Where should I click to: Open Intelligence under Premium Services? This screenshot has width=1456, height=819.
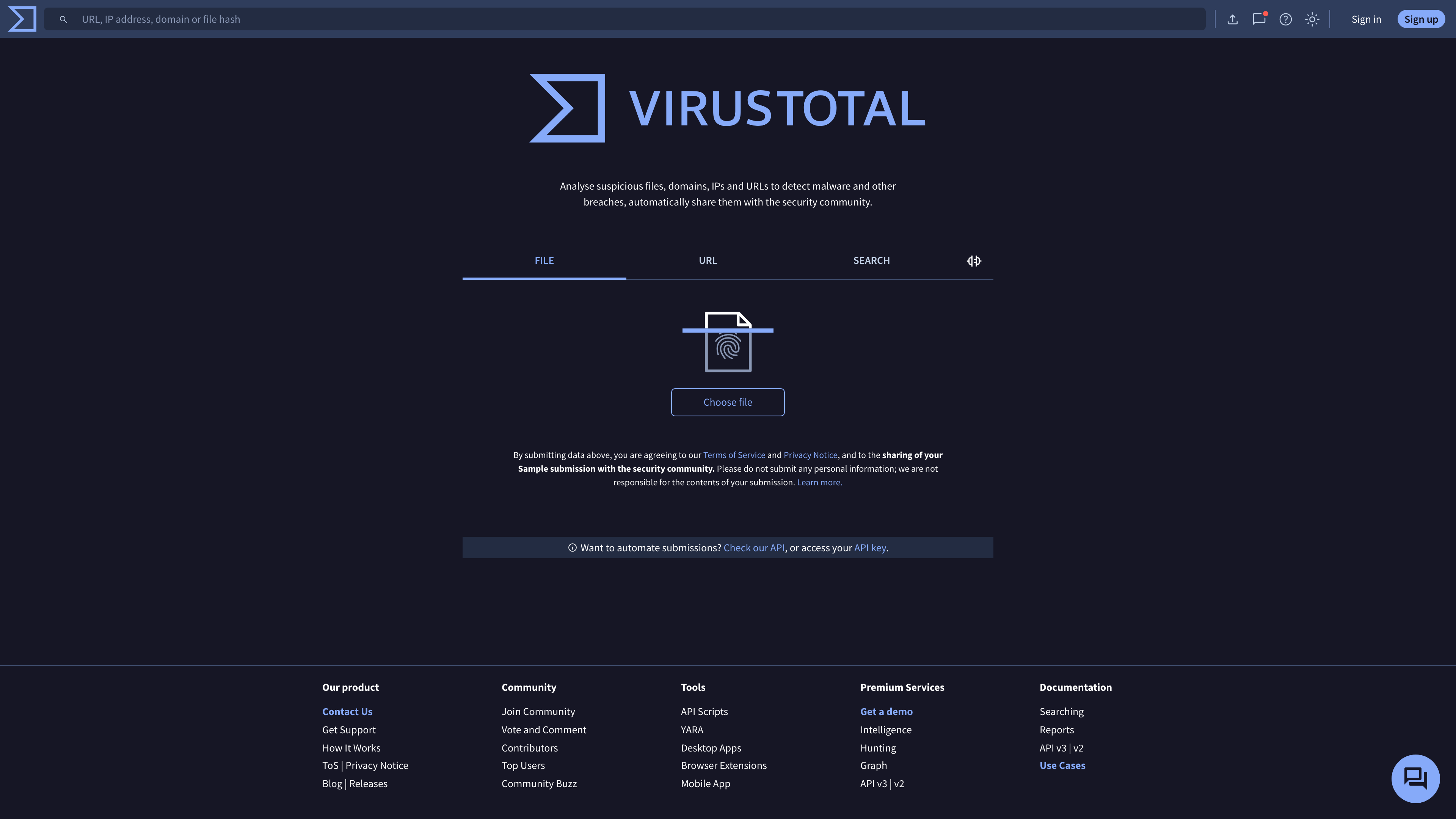[x=886, y=730]
